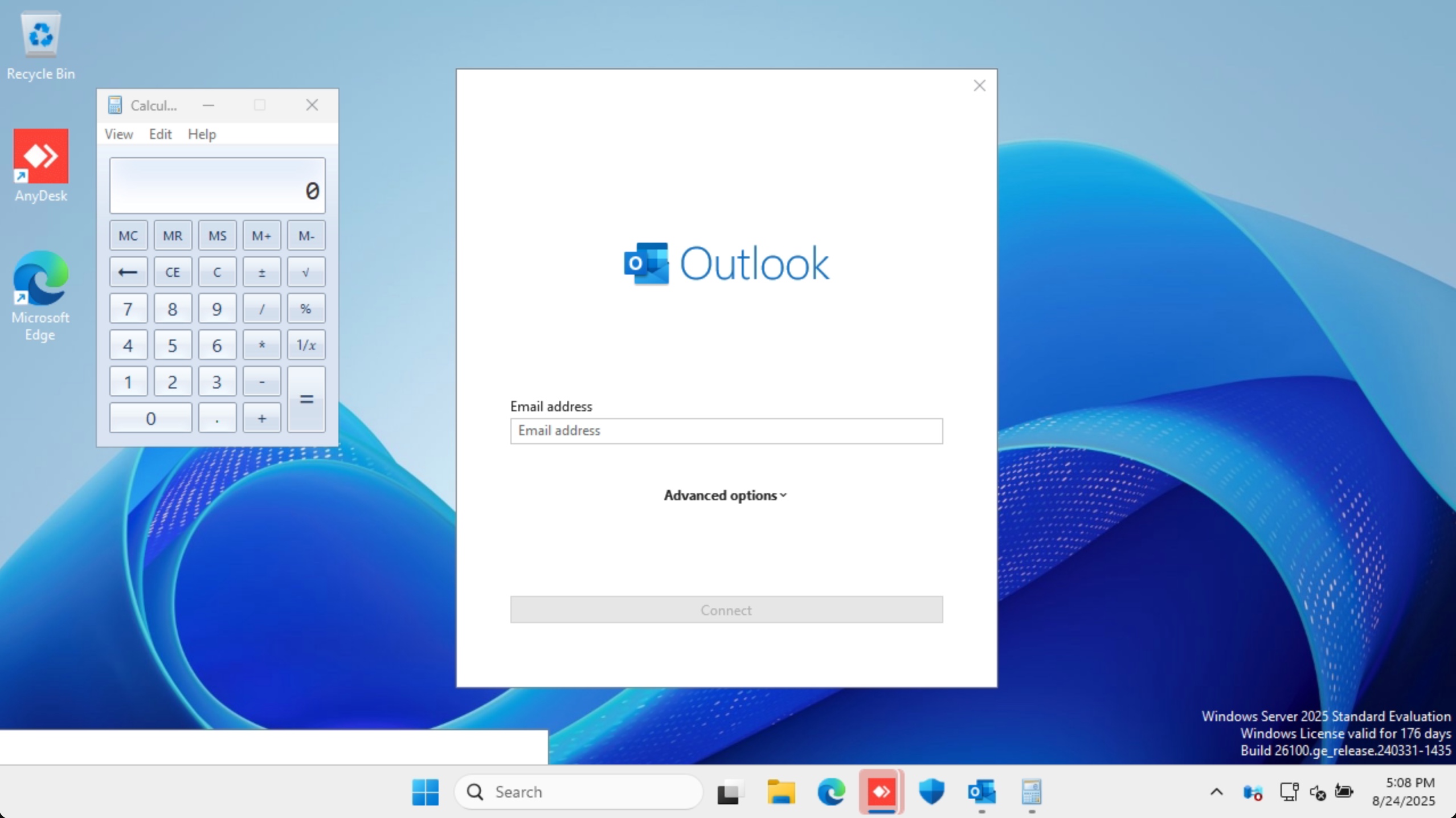Click the M+ memory add button
Screen dimensions: 1456x818
pos(261,235)
